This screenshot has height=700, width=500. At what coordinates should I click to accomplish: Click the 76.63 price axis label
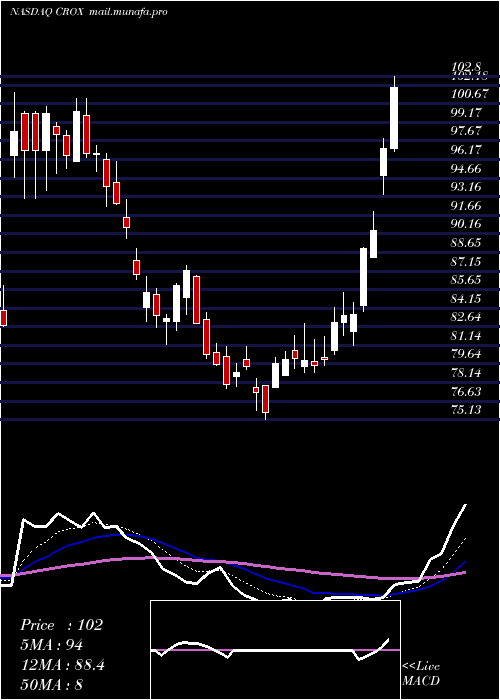pos(467,392)
